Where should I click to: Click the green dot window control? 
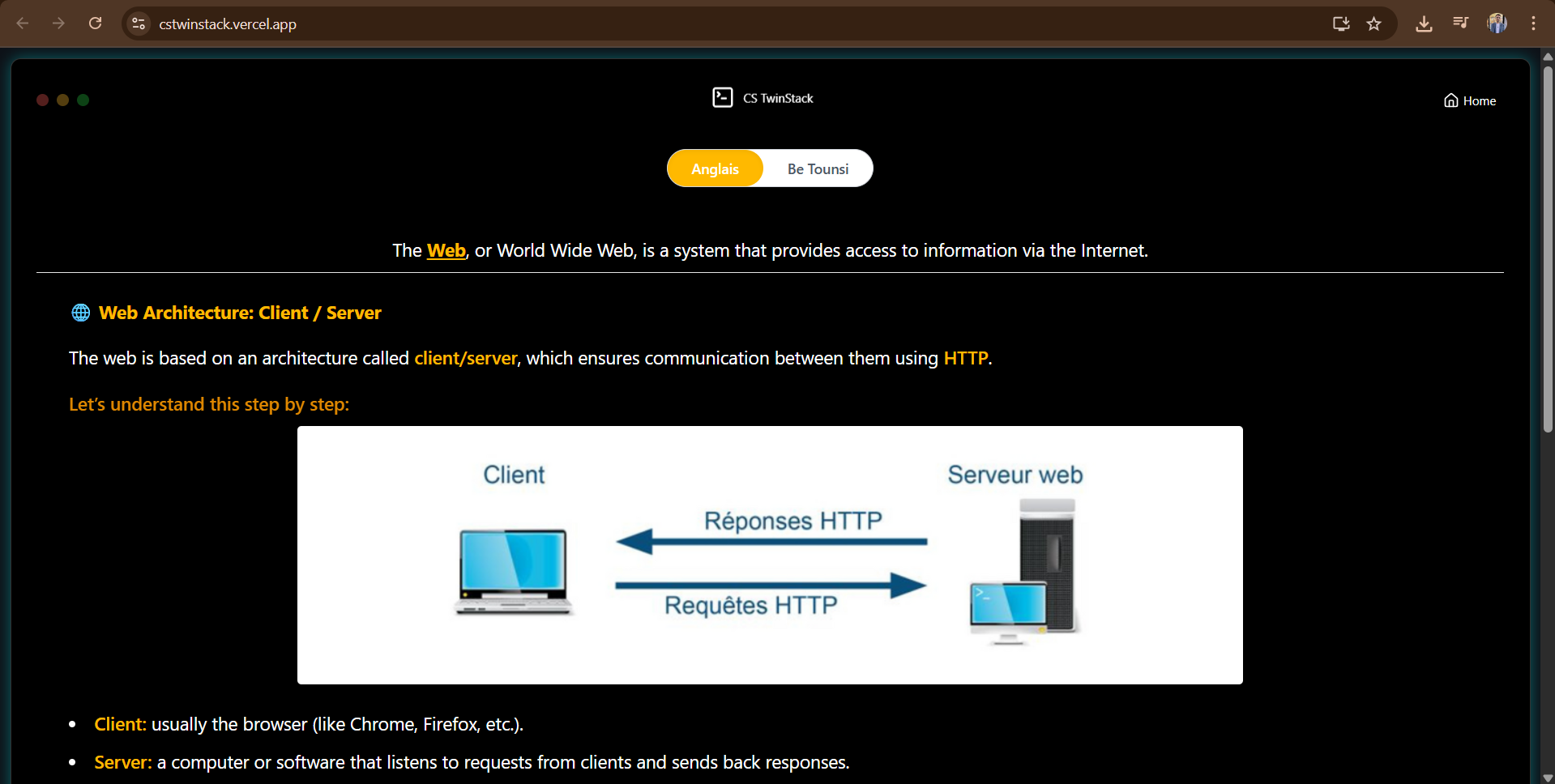(x=83, y=100)
